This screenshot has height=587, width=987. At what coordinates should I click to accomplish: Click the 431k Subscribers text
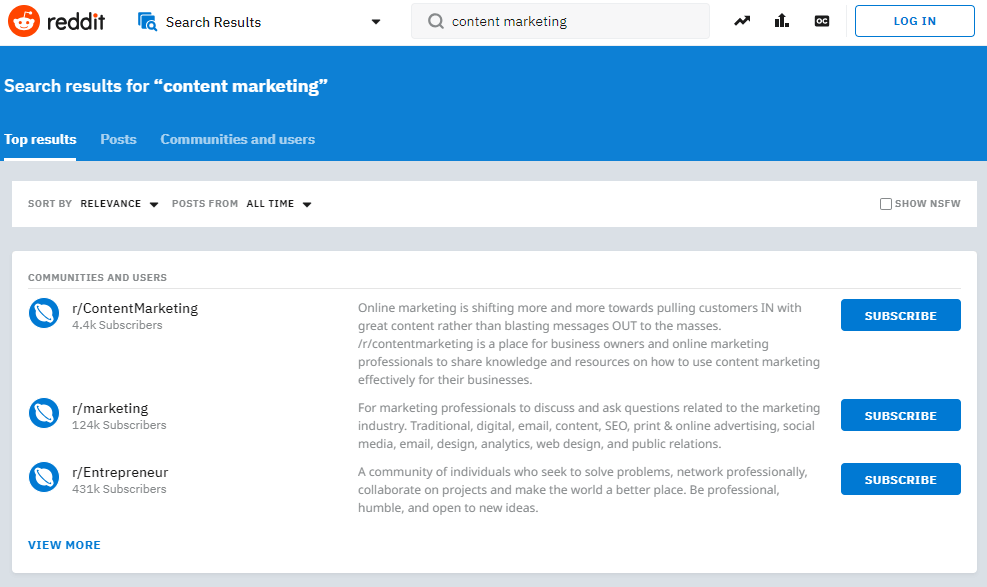119,489
